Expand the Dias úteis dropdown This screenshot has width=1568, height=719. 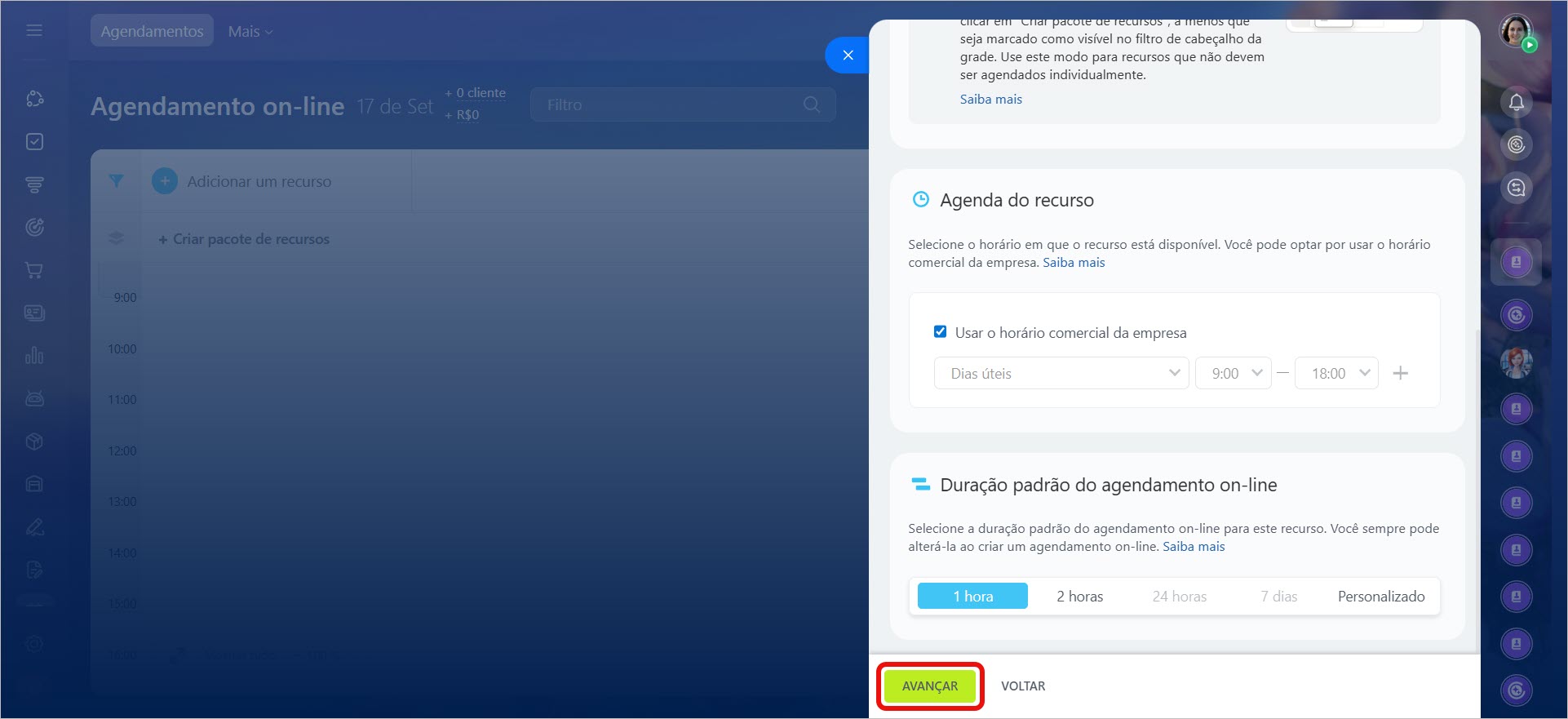click(1061, 373)
